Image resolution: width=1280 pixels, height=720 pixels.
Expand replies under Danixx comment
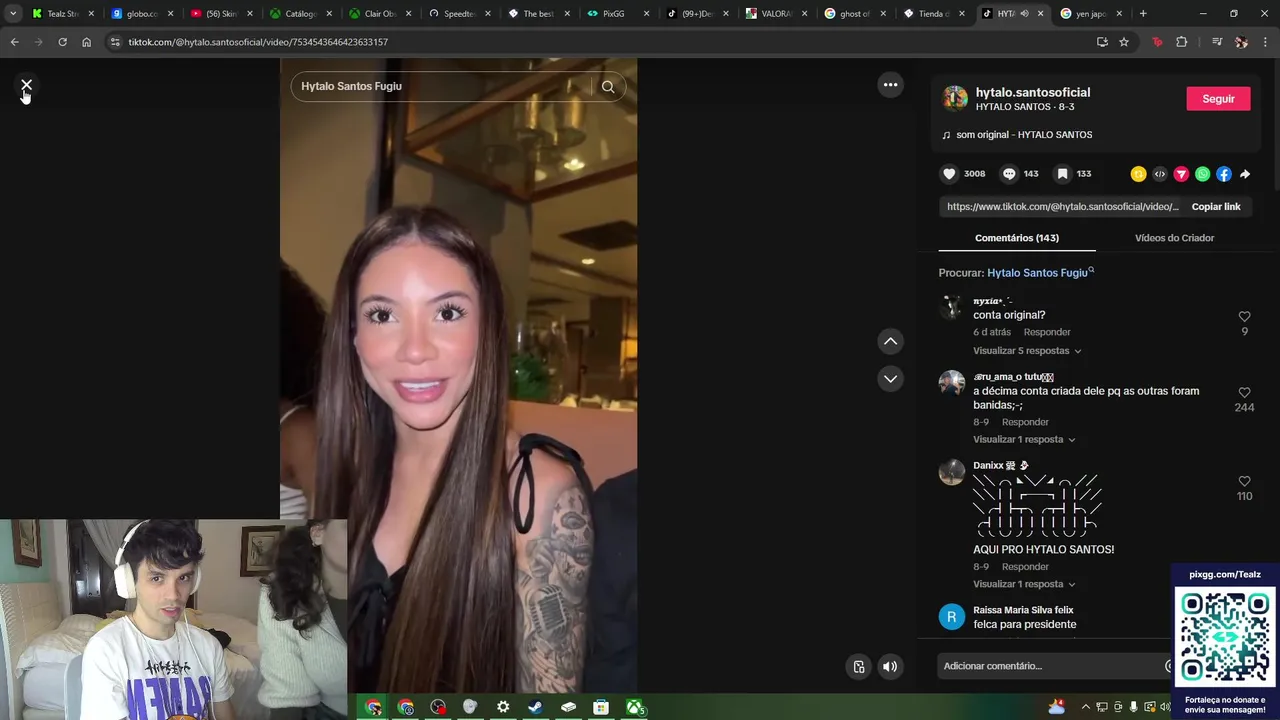tap(1024, 584)
